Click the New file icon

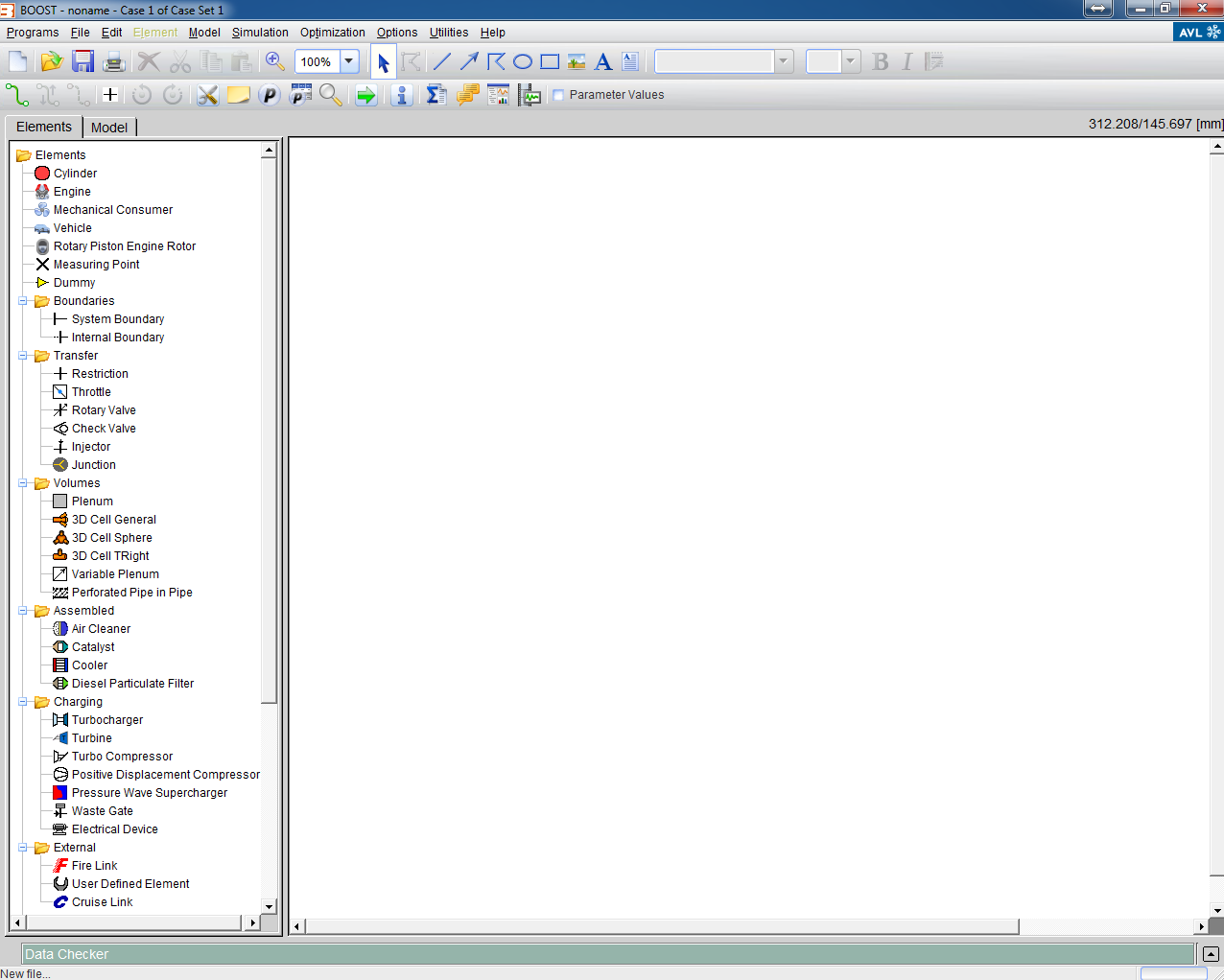click(x=17, y=62)
